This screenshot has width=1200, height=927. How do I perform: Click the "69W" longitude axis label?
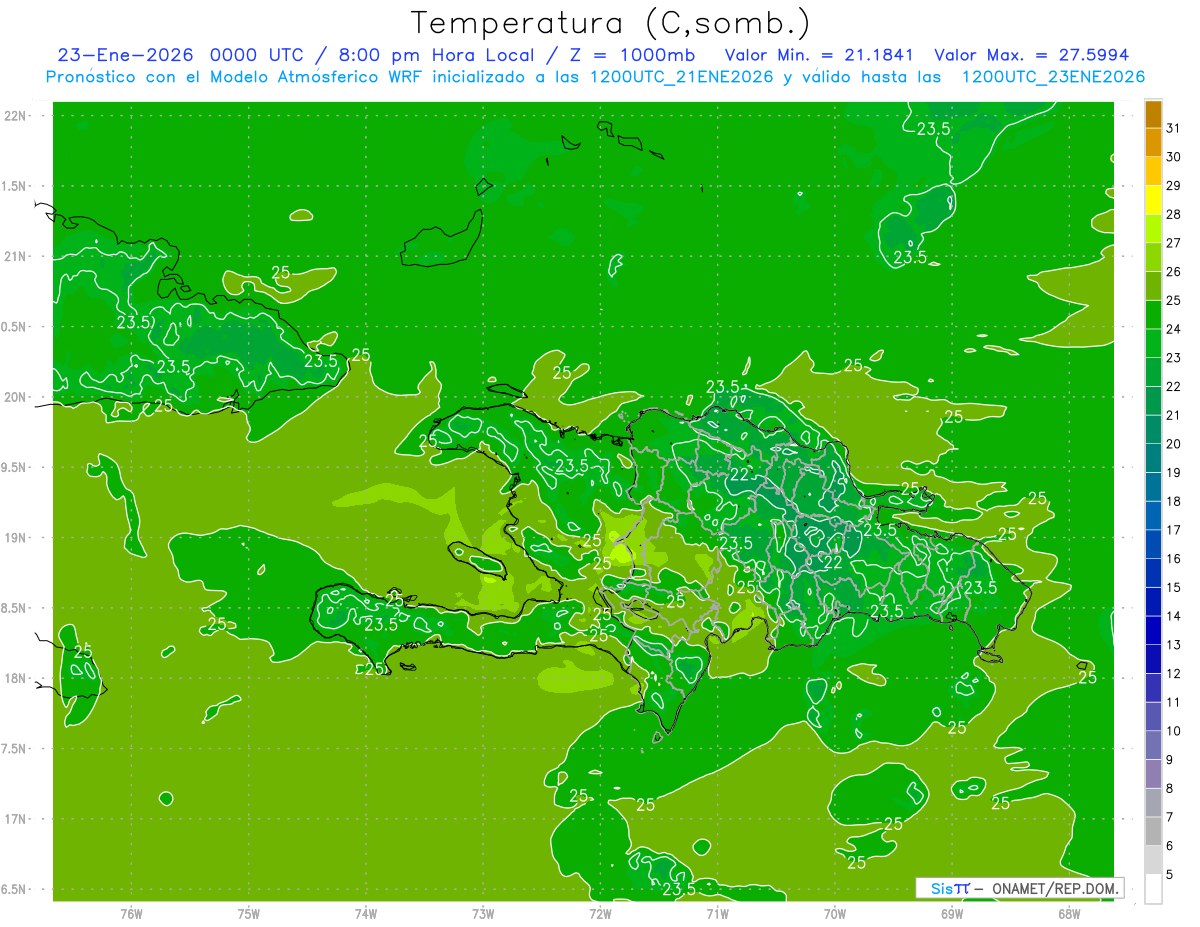pos(952,914)
